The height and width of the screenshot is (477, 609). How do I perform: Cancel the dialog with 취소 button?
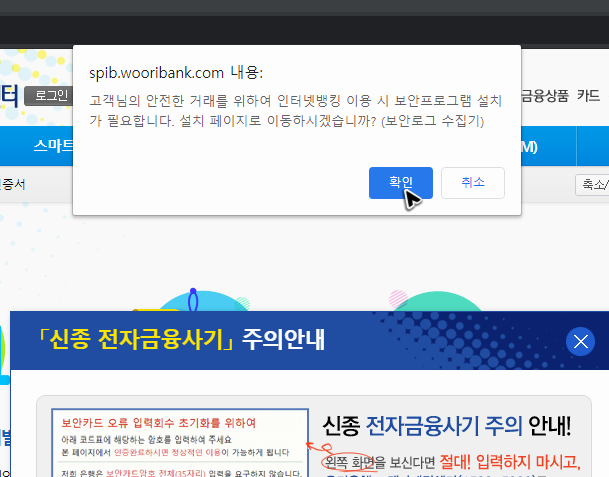pos(473,183)
